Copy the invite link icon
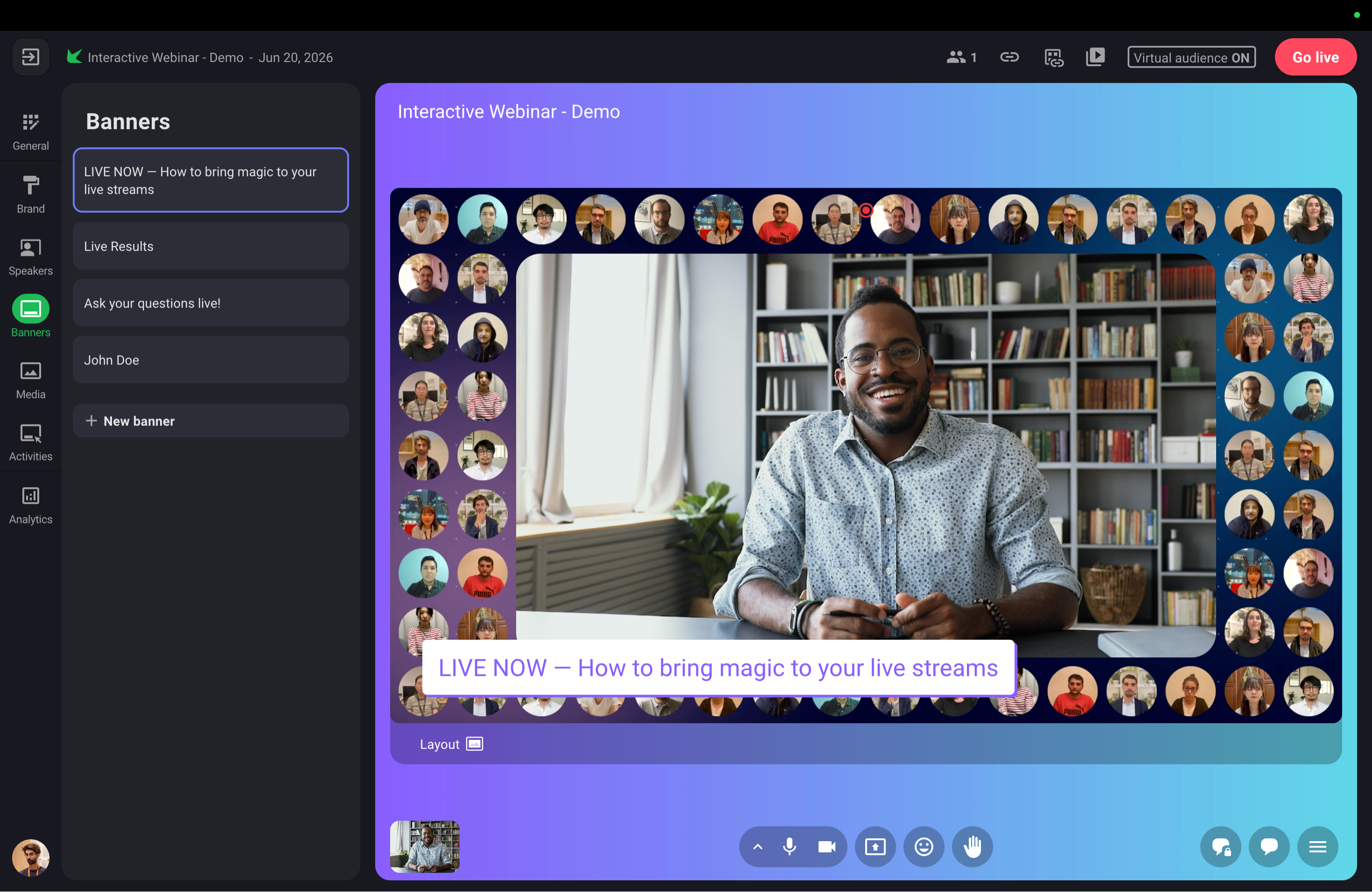This screenshot has height=892, width=1372. pos(1009,57)
